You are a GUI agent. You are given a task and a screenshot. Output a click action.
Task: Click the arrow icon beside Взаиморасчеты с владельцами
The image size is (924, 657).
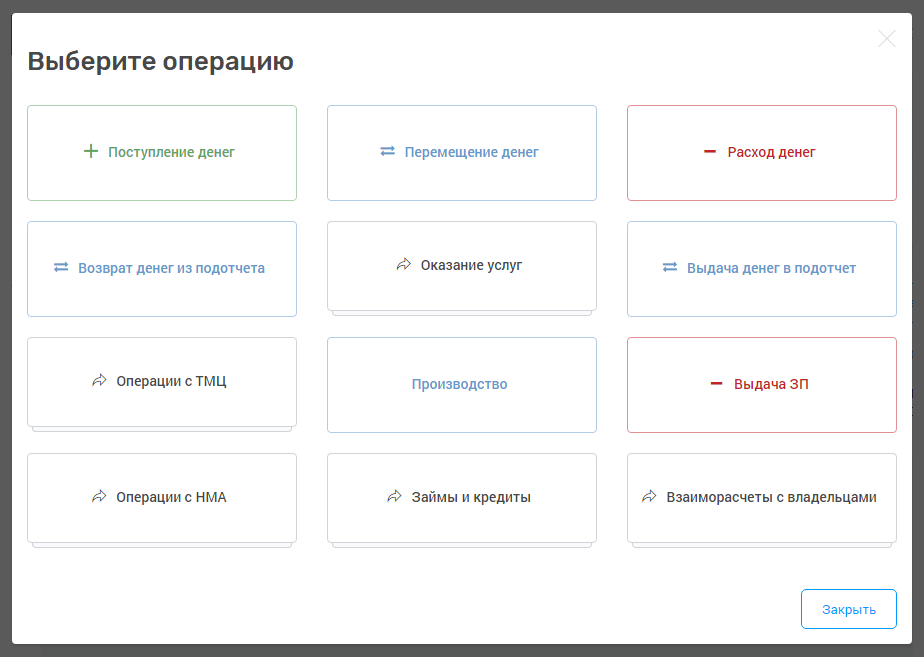pyautogui.click(x=649, y=497)
